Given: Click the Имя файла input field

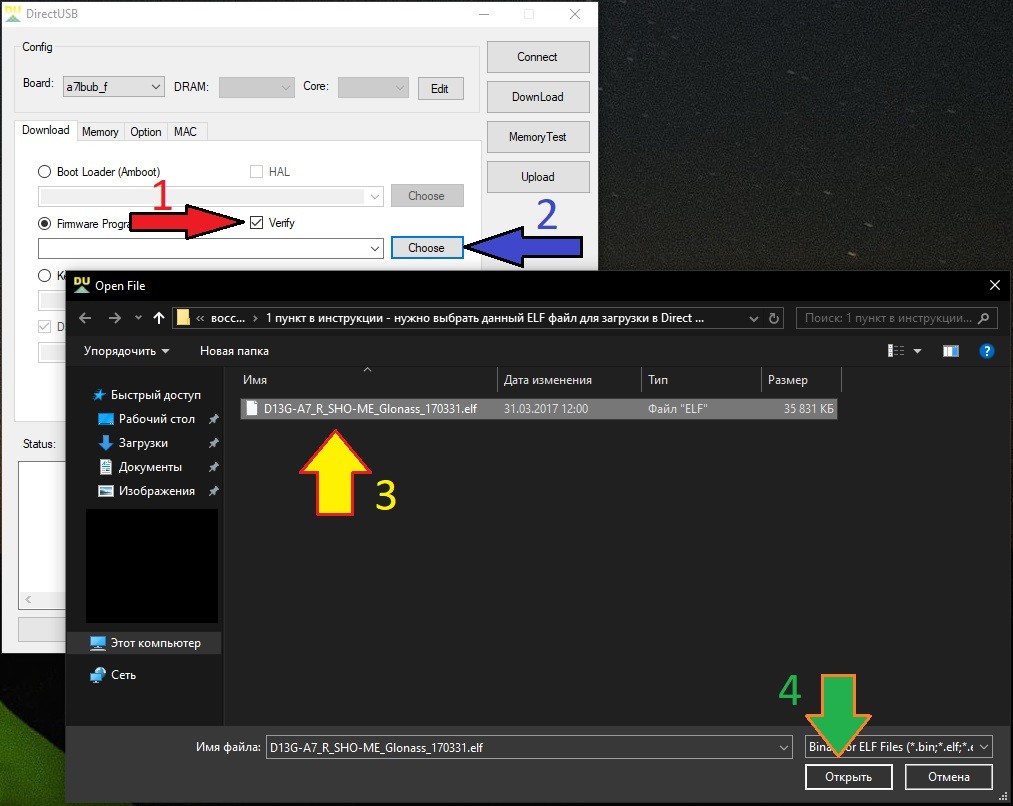Looking at the screenshot, I should 520,747.
